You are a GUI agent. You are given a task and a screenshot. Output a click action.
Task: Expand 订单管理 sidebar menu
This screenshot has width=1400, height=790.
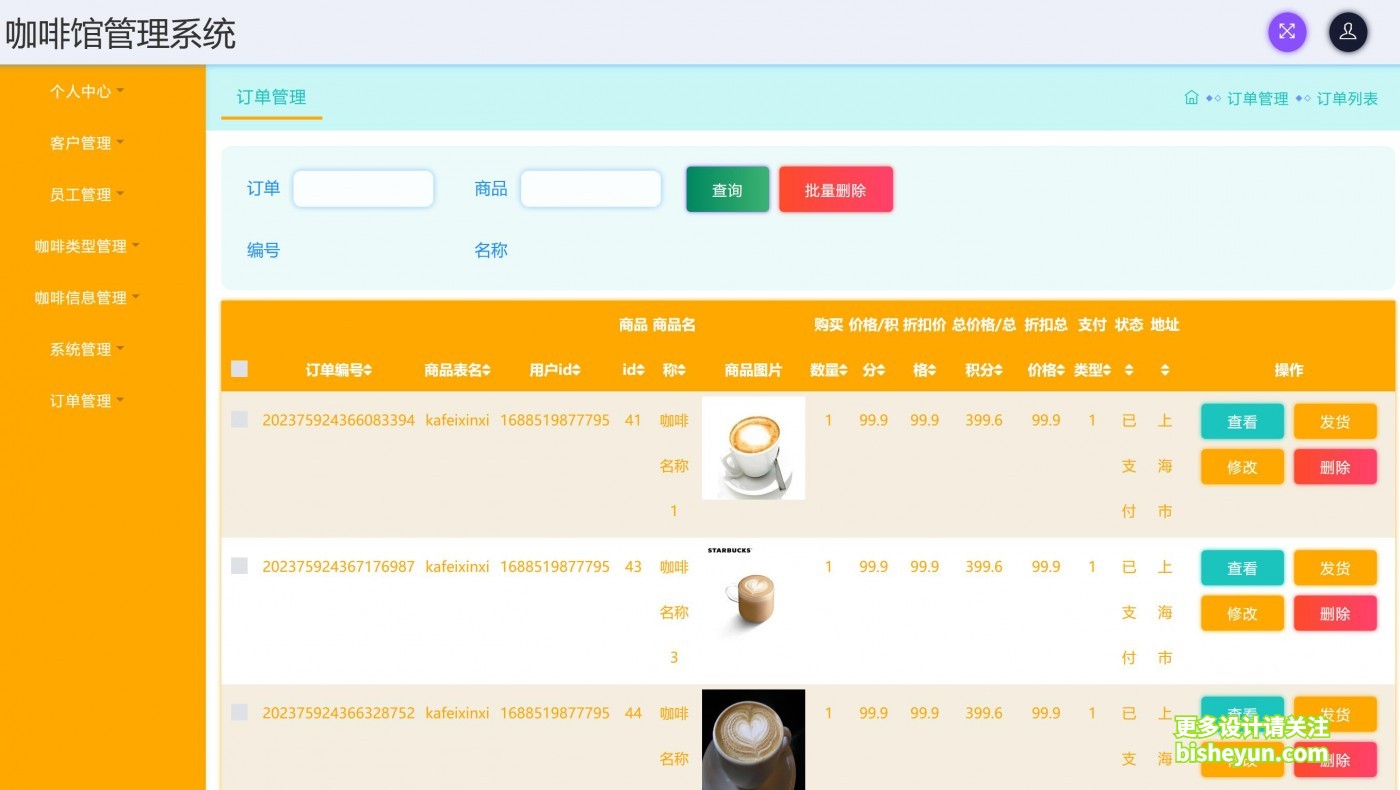point(87,401)
